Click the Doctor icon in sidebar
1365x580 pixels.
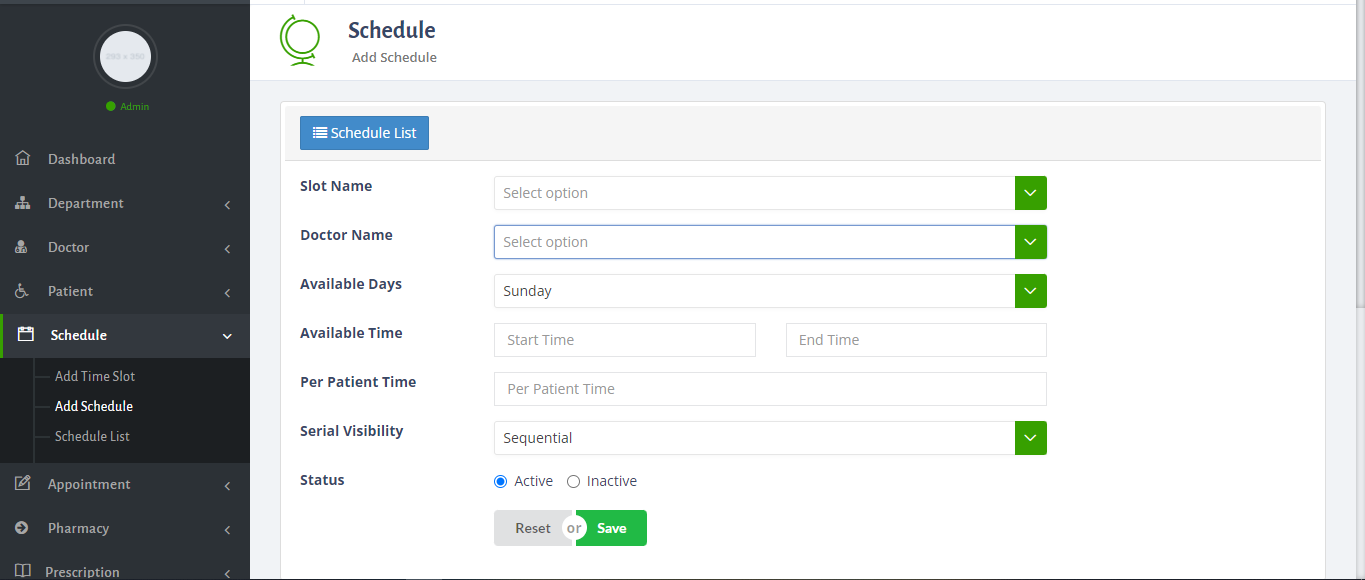(x=22, y=247)
